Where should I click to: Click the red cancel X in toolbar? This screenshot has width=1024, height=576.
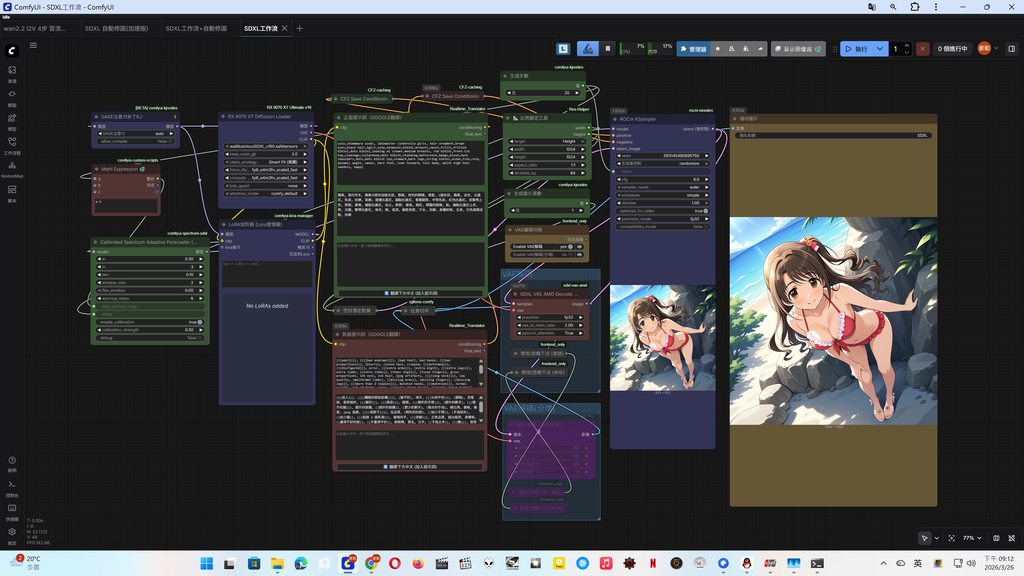tap(922, 49)
